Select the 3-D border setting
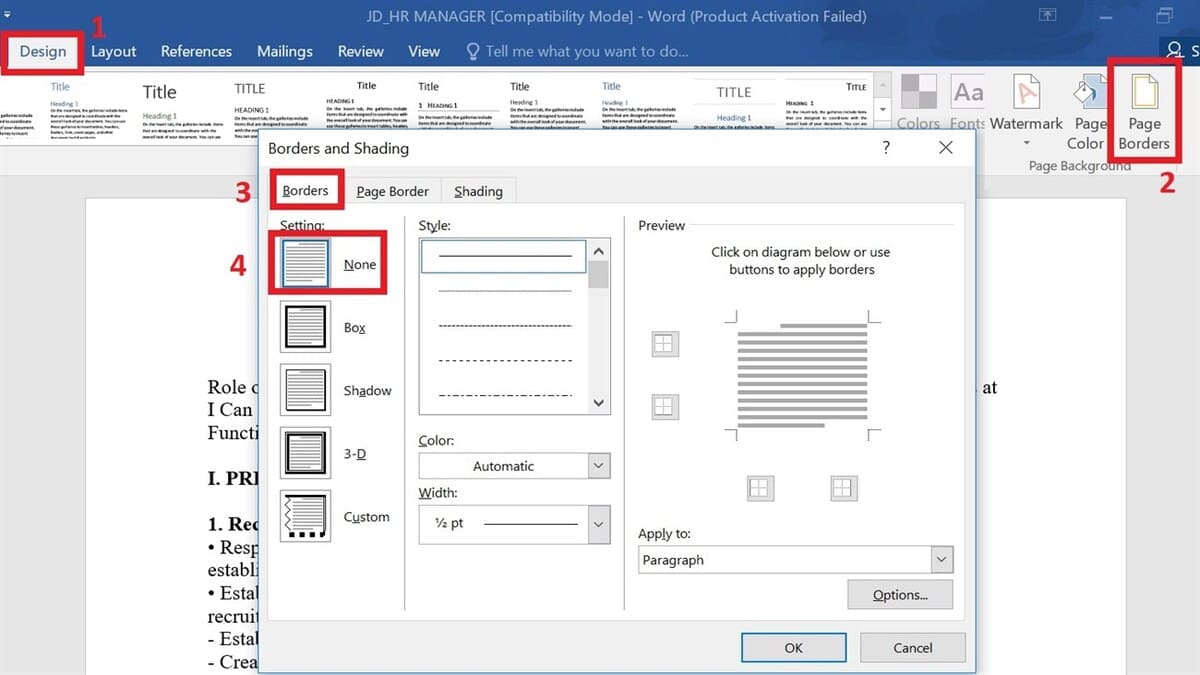The width and height of the screenshot is (1200, 675). coord(324,453)
